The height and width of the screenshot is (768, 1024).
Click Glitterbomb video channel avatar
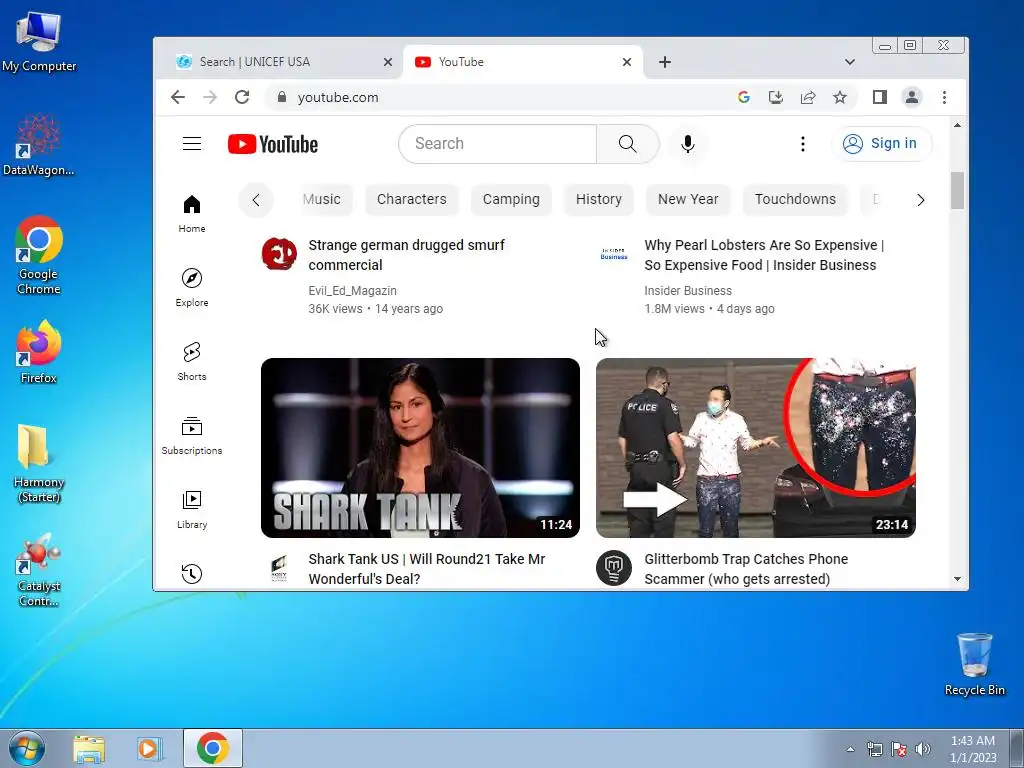click(x=614, y=568)
